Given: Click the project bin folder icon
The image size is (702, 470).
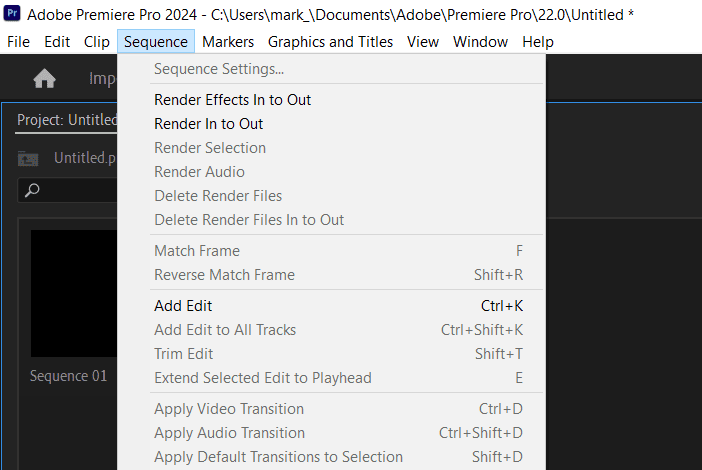Looking at the screenshot, I should click(x=29, y=158).
